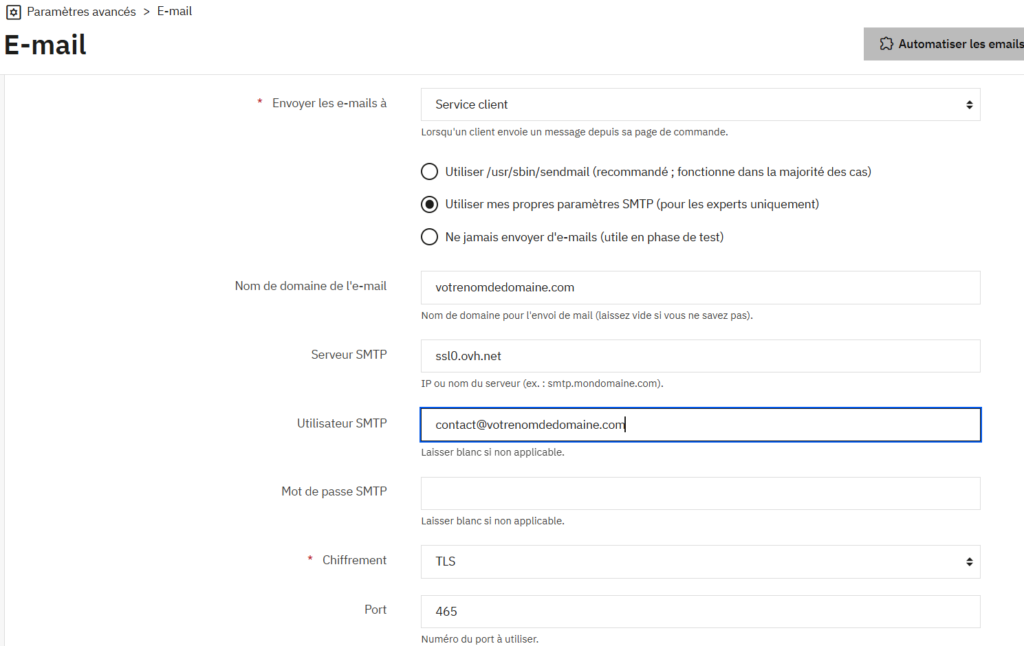Click the Port field showing 465
1024x646 pixels.
(700, 612)
